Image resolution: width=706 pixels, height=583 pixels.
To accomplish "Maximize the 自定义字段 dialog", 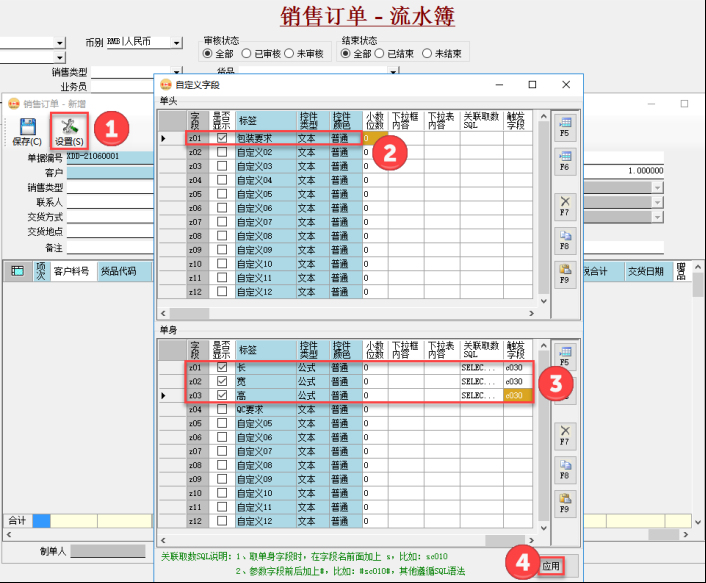I will [x=532, y=84].
